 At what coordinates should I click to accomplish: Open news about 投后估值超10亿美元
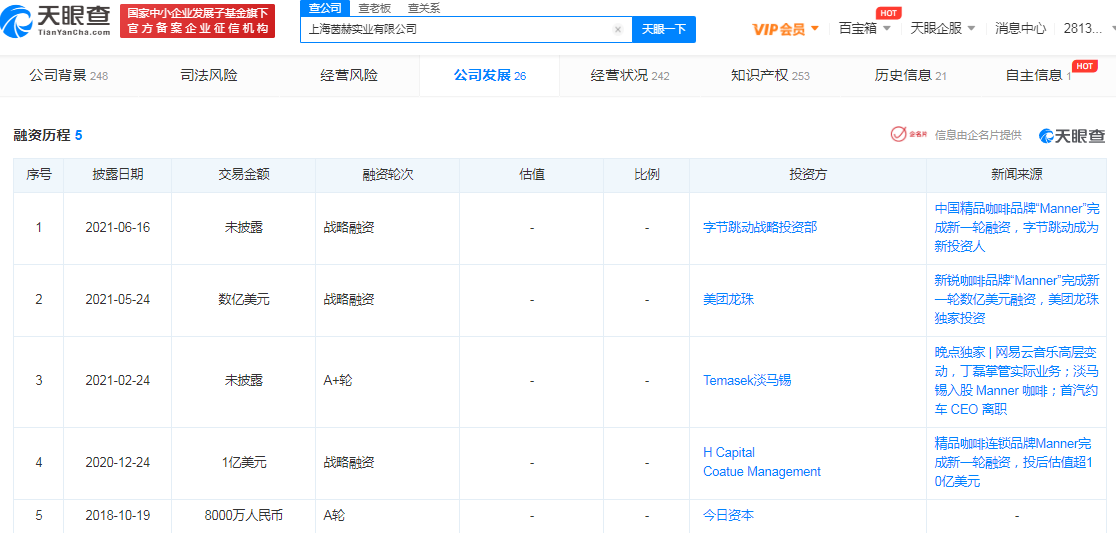point(1016,462)
